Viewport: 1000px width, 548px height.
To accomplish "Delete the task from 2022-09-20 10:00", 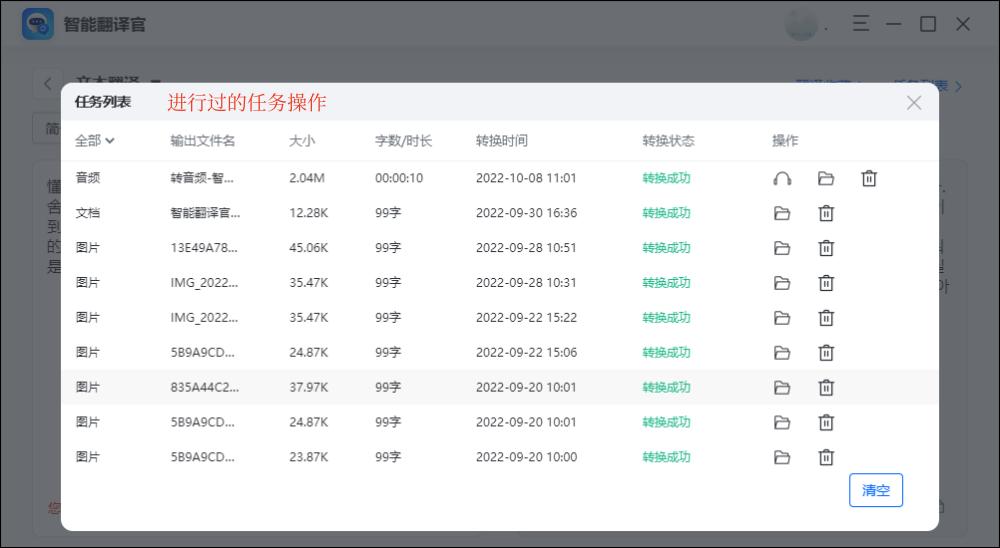I will tap(826, 457).
